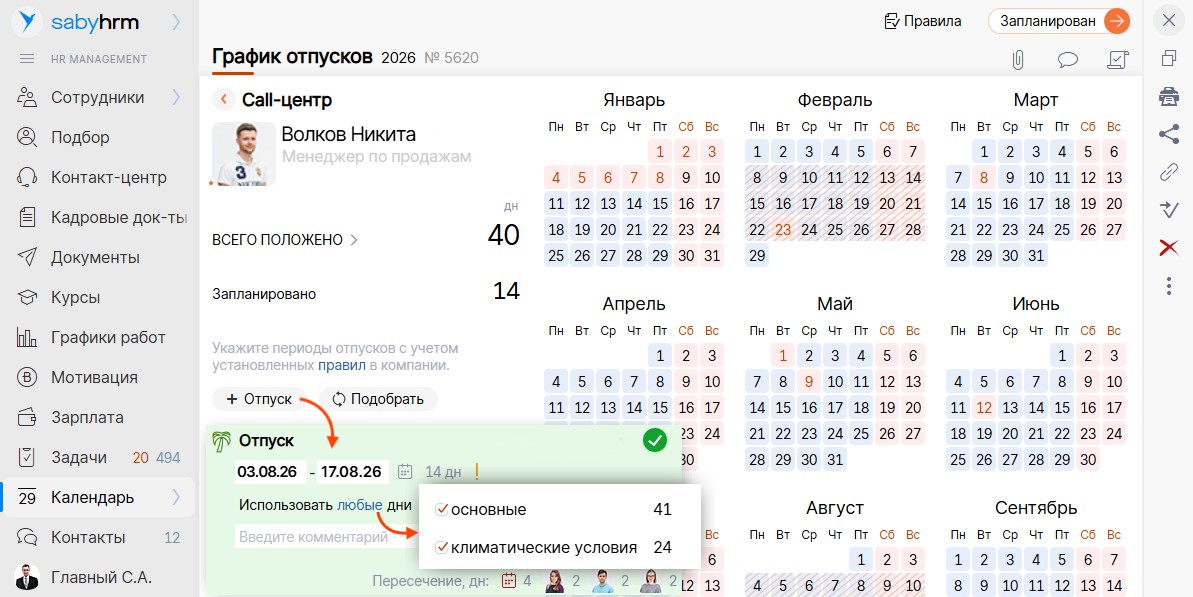Expand the Календарь sidebar chevron
The height and width of the screenshot is (597, 1193).
click(177, 497)
